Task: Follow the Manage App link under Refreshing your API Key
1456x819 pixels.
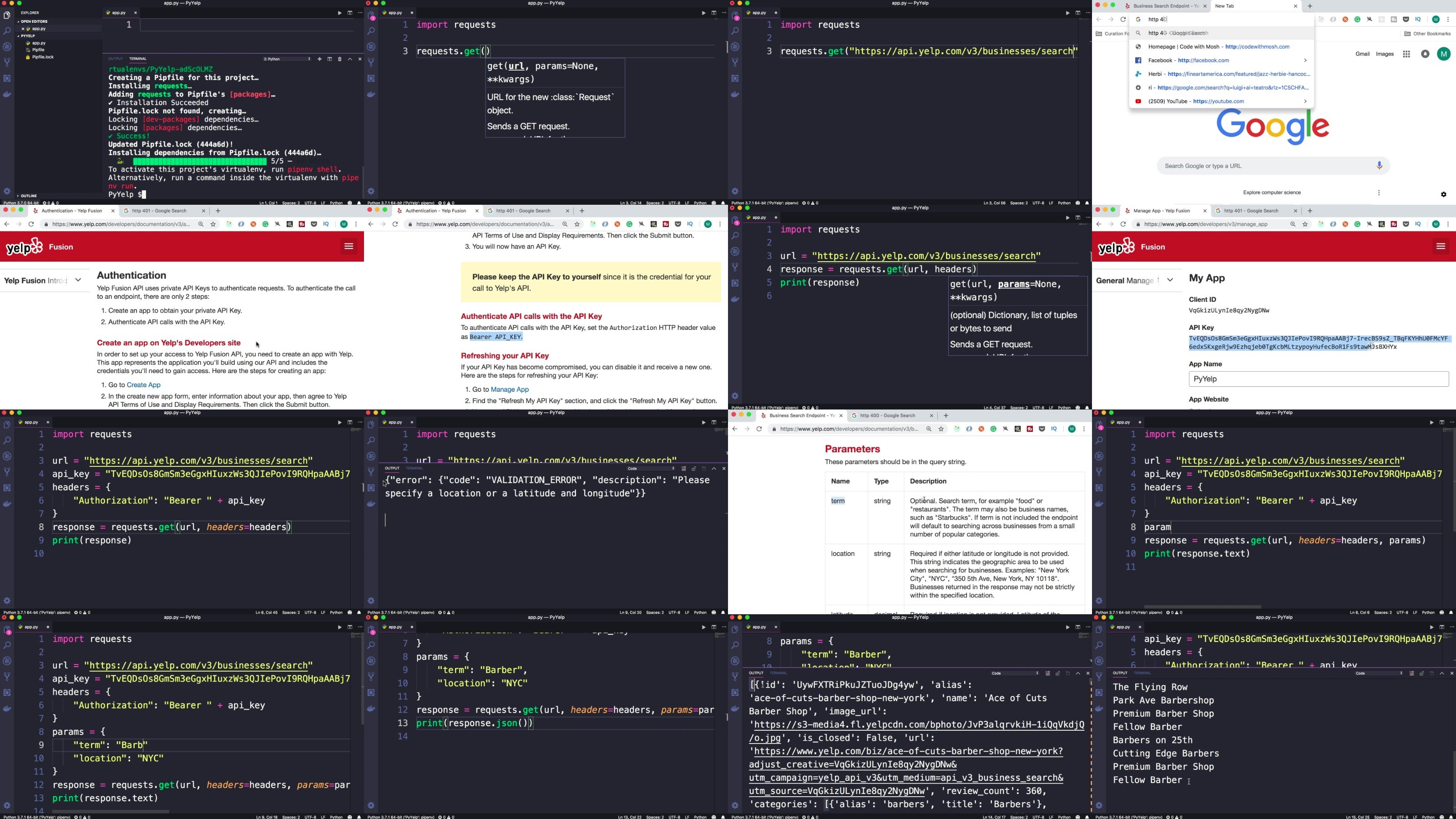Action: coord(510,389)
